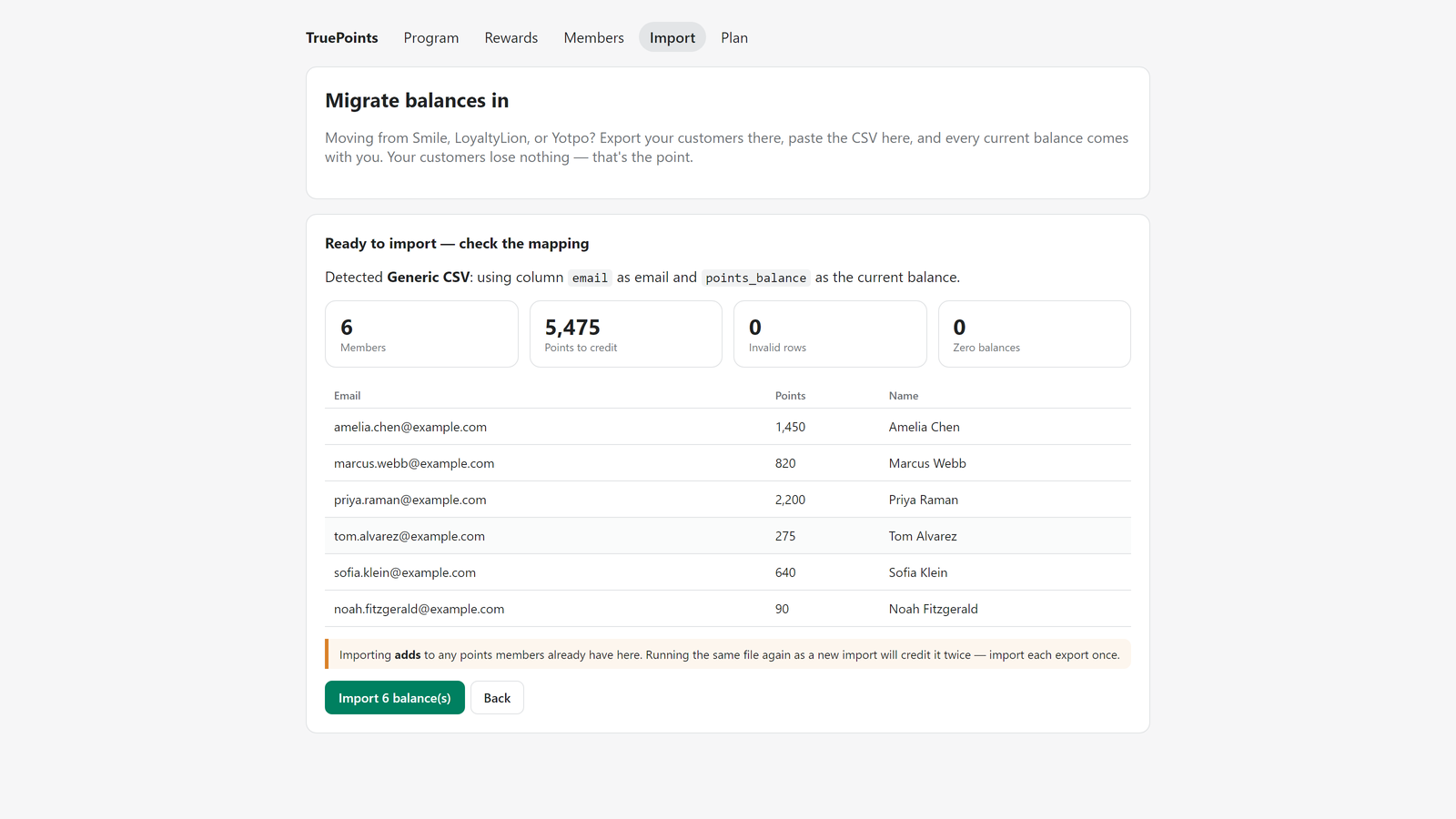Click the Generic CSV detected format text
The width and height of the screenshot is (1456, 819).
tap(429, 277)
